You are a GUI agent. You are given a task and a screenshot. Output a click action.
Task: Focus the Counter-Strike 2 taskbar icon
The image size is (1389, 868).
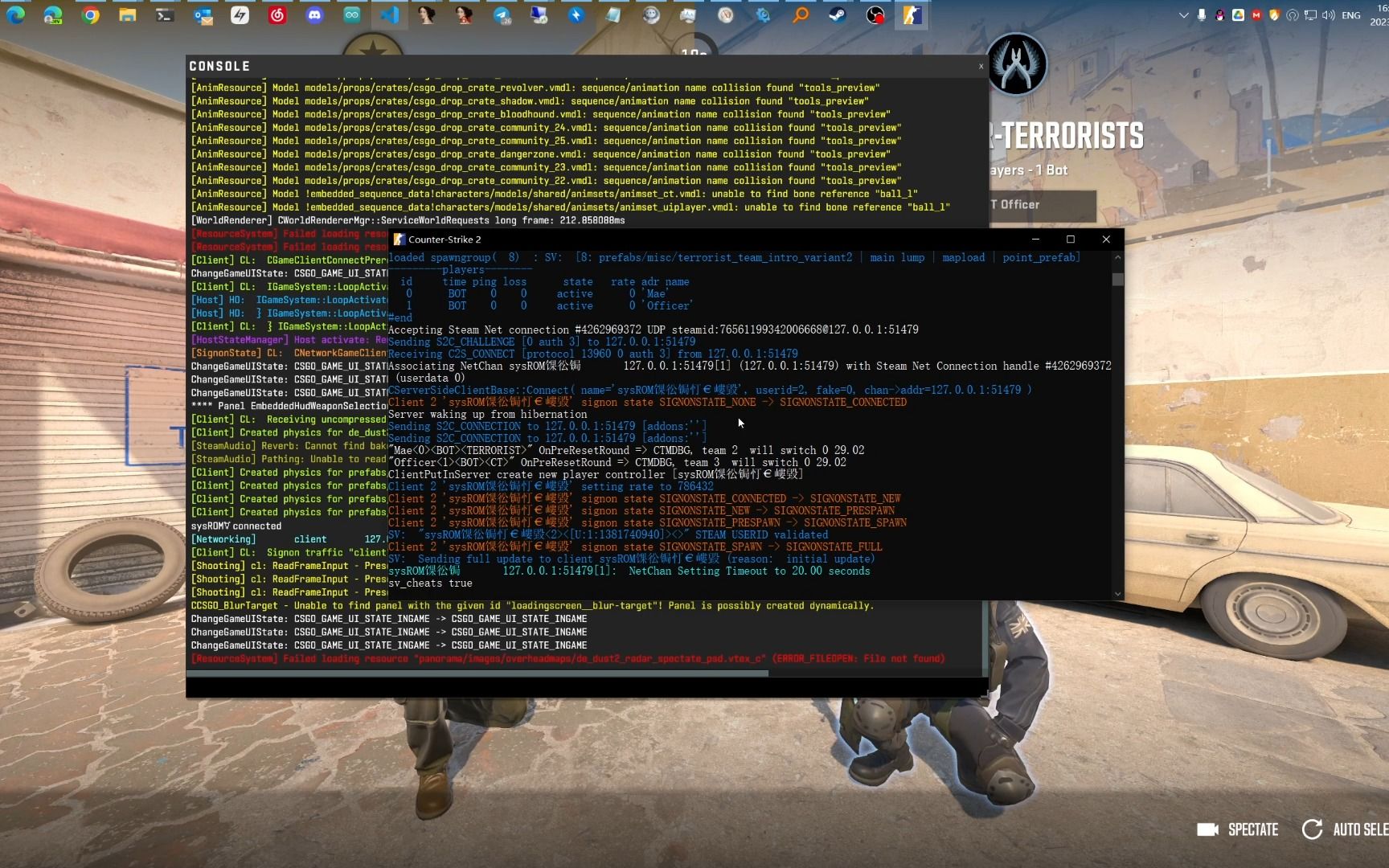pyautogui.click(x=912, y=14)
